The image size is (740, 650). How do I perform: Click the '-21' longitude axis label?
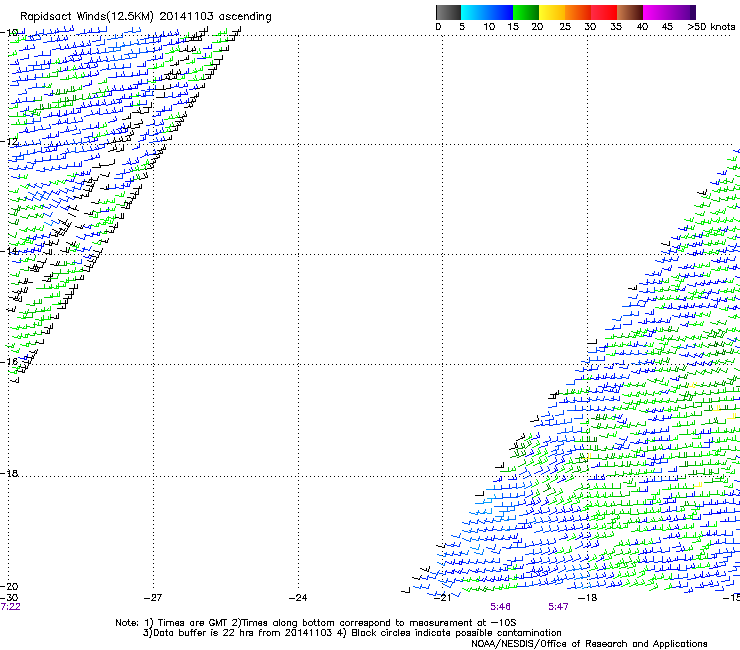pyautogui.click(x=443, y=598)
